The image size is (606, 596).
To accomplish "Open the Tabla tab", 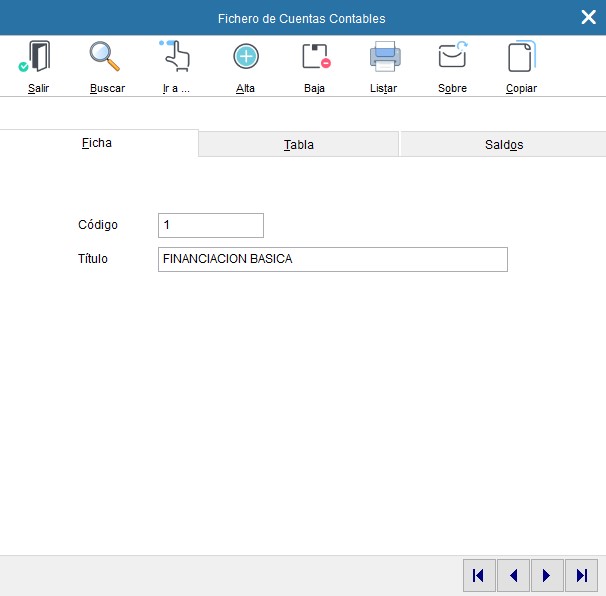I will (x=299, y=145).
